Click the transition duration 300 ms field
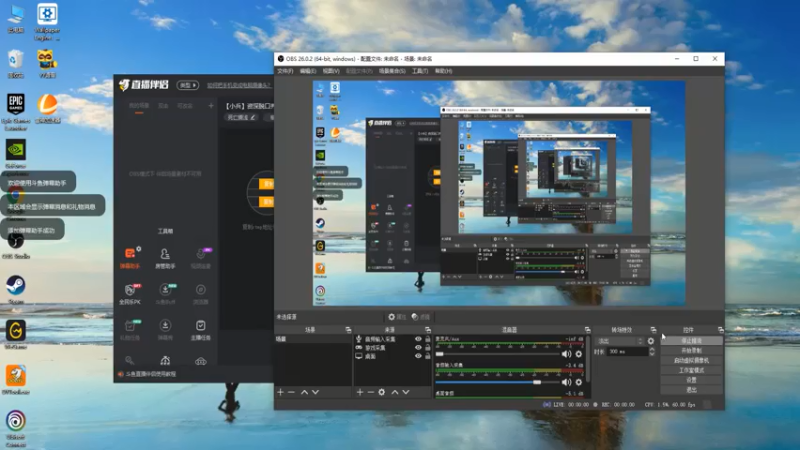The width and height of the screenshot is (800, 450). pos(627,352)
